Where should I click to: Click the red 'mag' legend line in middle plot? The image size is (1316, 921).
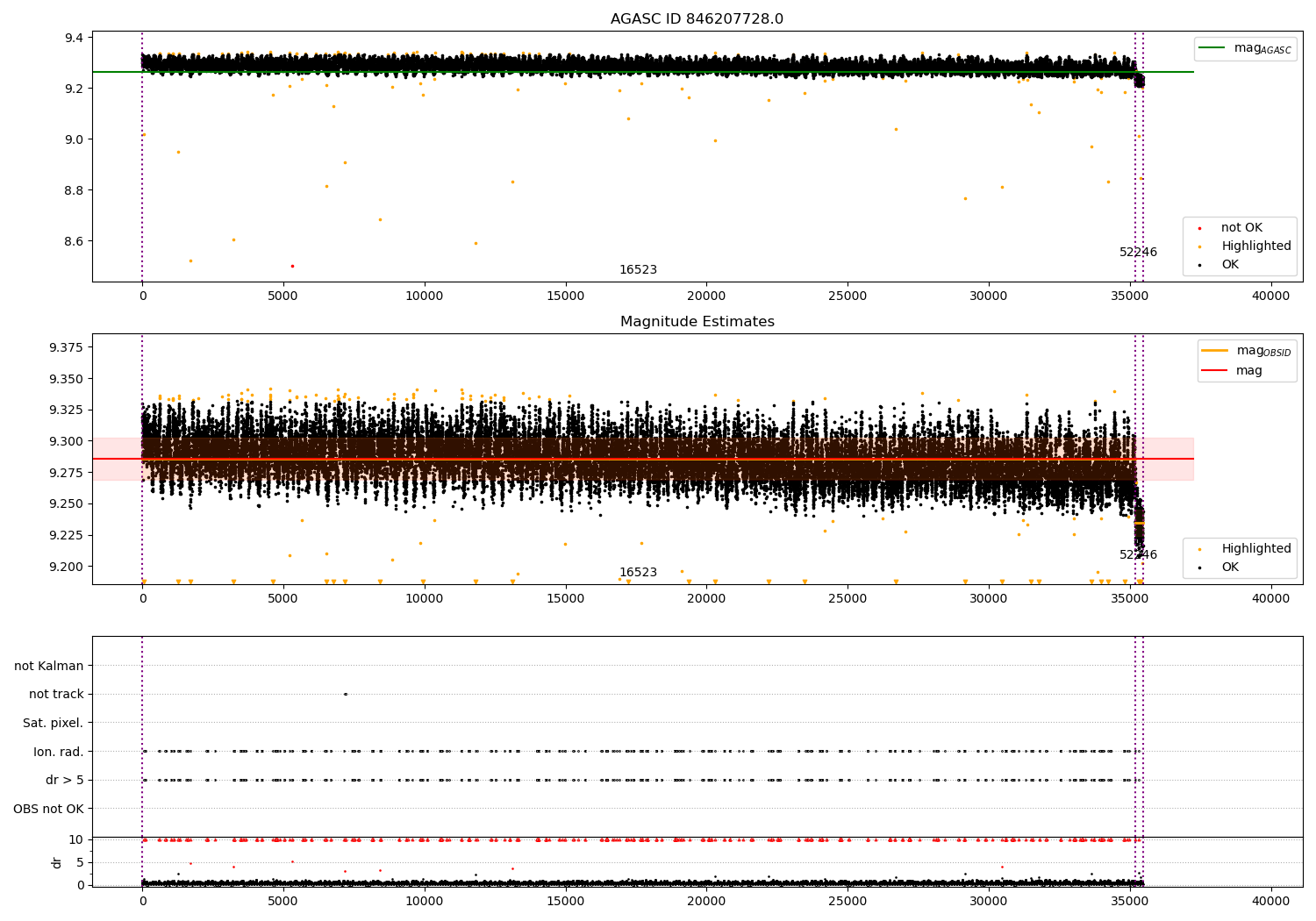(x=1214, y=370)
